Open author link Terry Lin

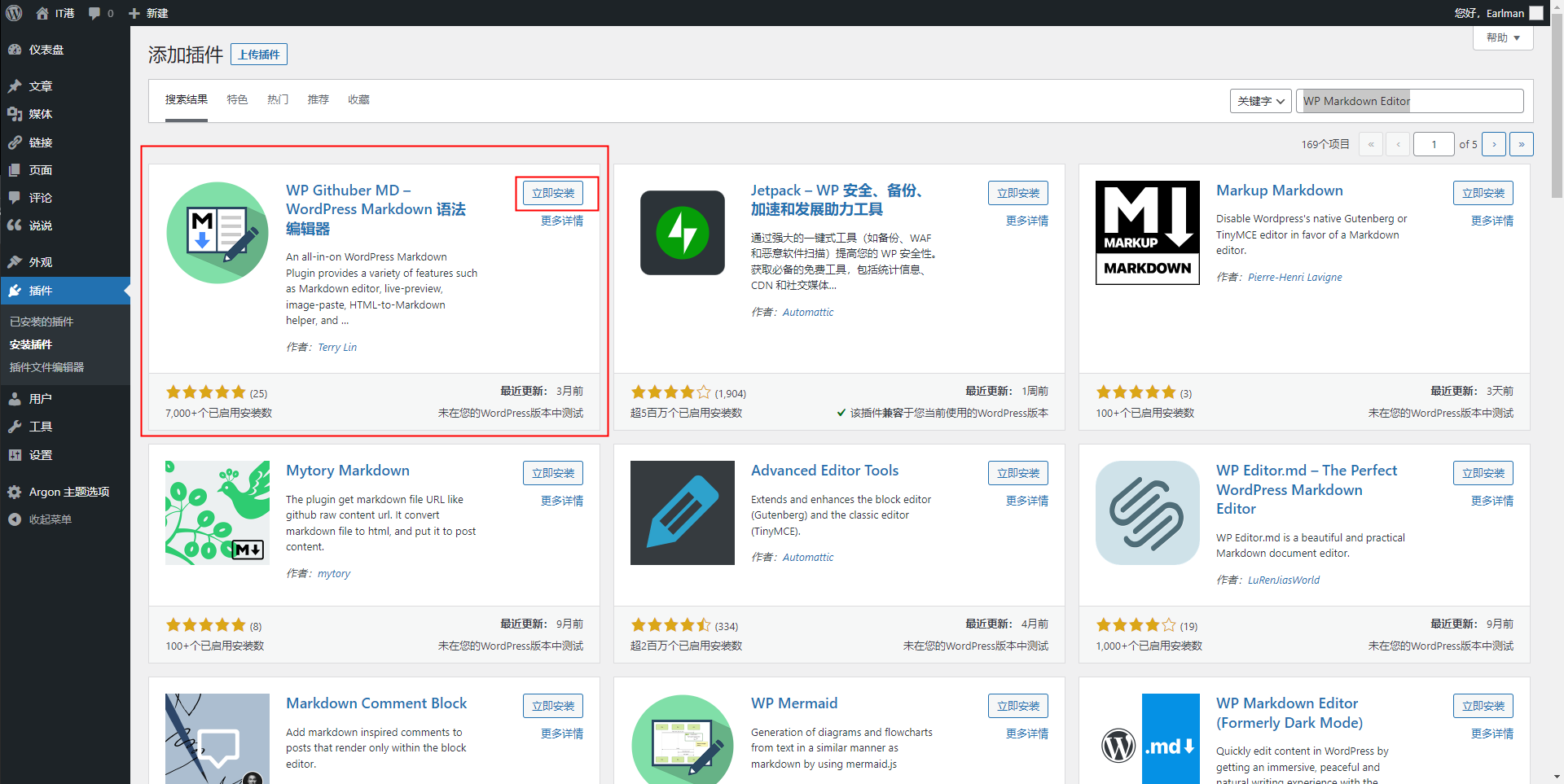point(337,347)
